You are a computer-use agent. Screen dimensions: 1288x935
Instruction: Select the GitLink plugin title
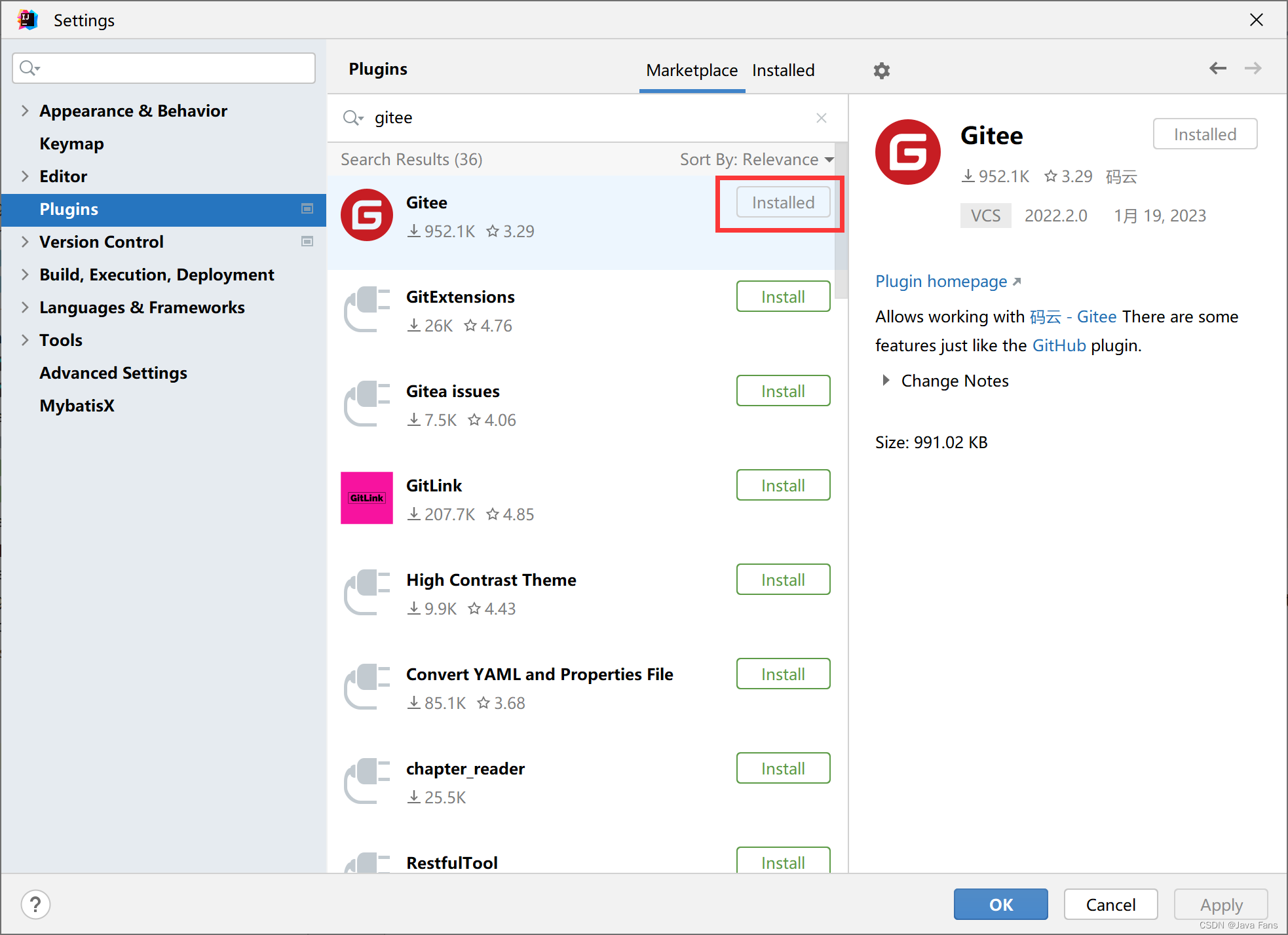[434, 486]
